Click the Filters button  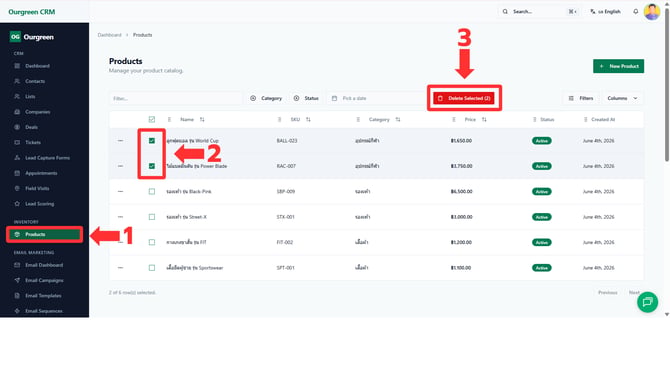[x=581, y=98]
